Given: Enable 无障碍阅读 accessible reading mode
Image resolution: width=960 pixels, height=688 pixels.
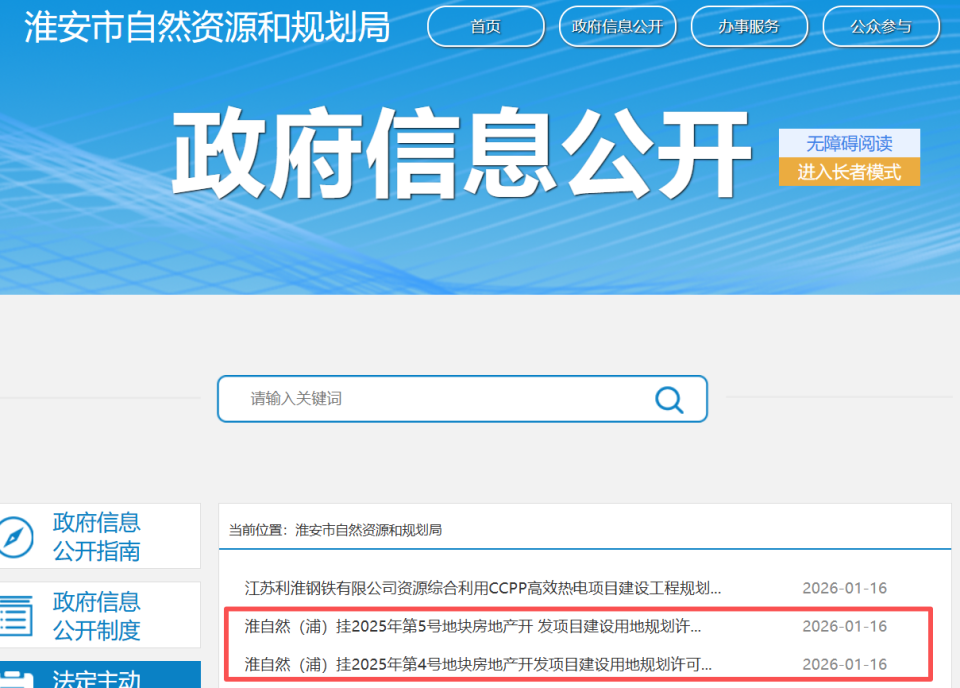Looking at the screenshot, I should tap(848, 143).
